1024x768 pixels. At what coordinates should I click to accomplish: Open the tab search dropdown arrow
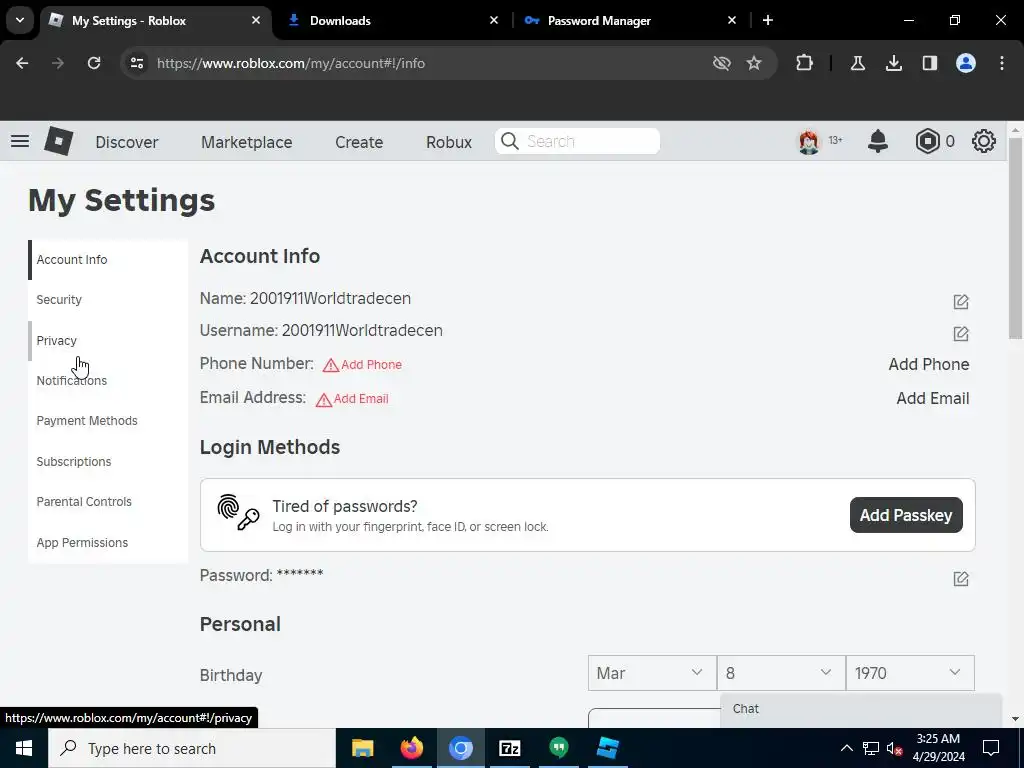coord(20,20)
